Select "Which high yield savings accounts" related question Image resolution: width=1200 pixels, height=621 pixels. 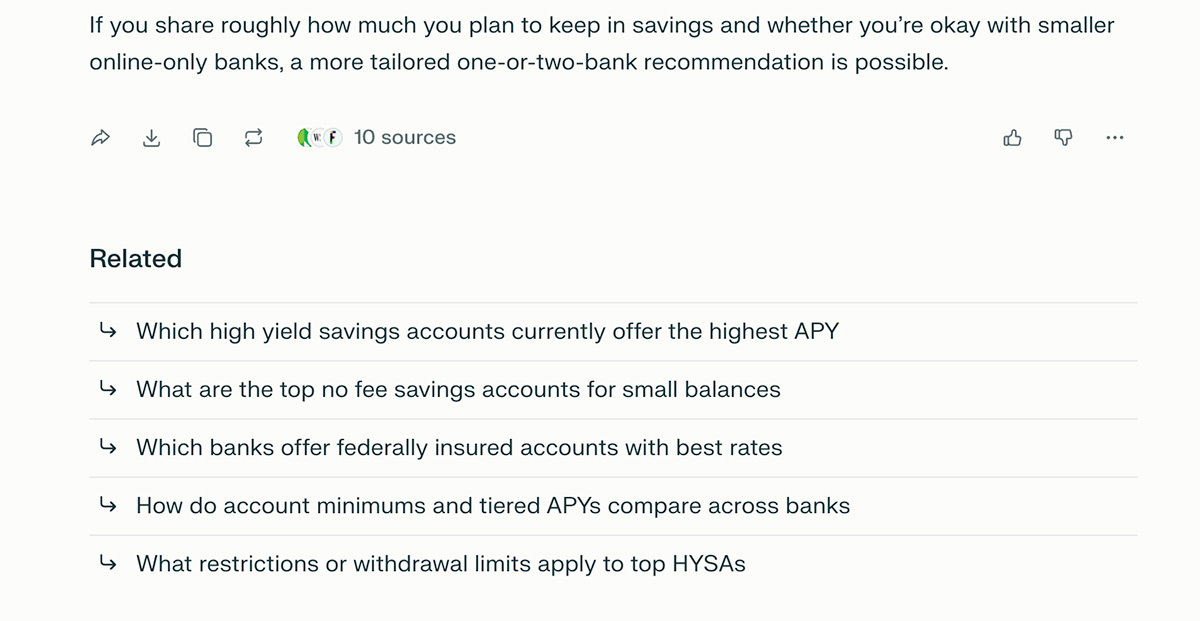[487, 331]
